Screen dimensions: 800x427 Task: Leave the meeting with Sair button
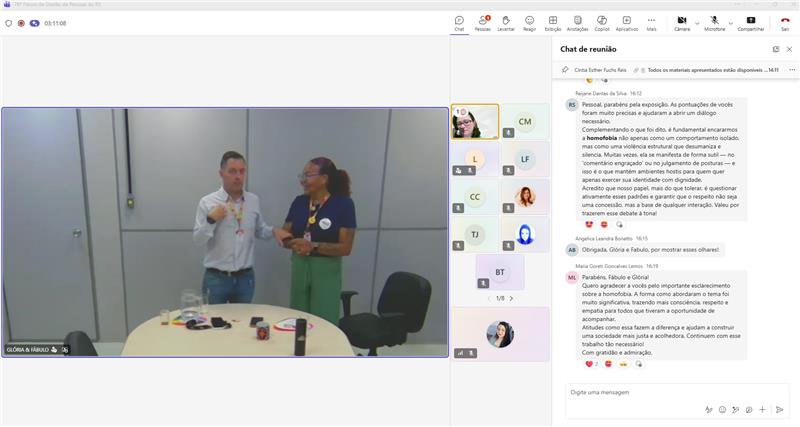(x=785, y=22)
